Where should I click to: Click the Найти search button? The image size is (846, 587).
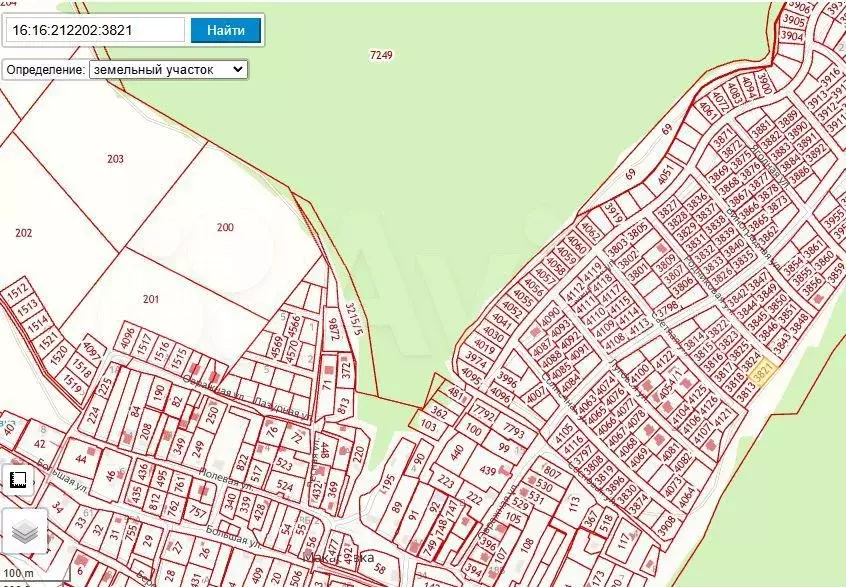click(225, 30)
